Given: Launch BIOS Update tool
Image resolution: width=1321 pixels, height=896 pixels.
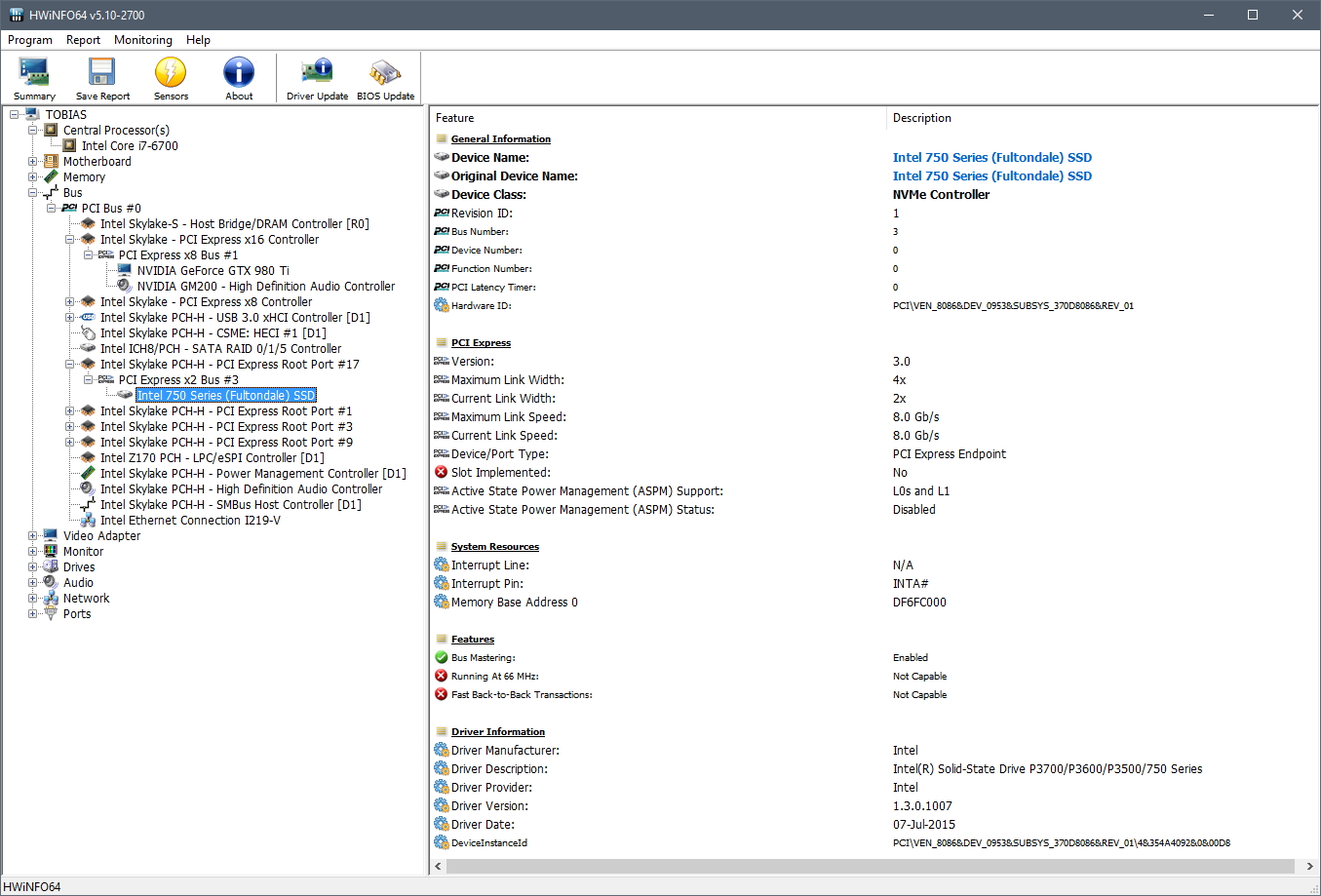Looking at the screenshot, I should click(385, 79).
